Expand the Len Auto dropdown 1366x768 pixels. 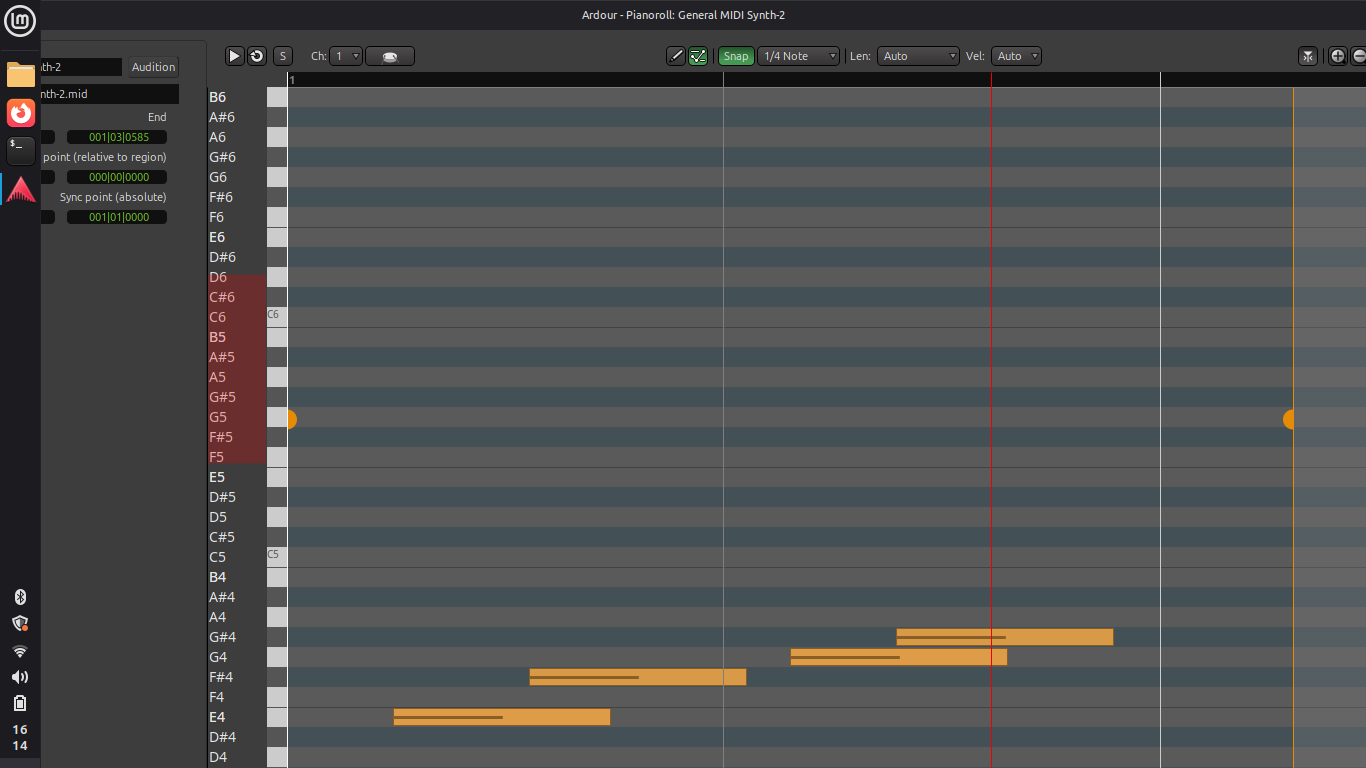(918, 56)
